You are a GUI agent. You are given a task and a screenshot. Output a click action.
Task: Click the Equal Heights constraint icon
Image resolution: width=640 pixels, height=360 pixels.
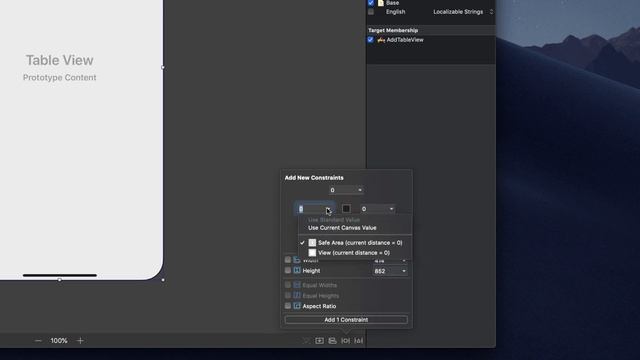click(297, 295)
